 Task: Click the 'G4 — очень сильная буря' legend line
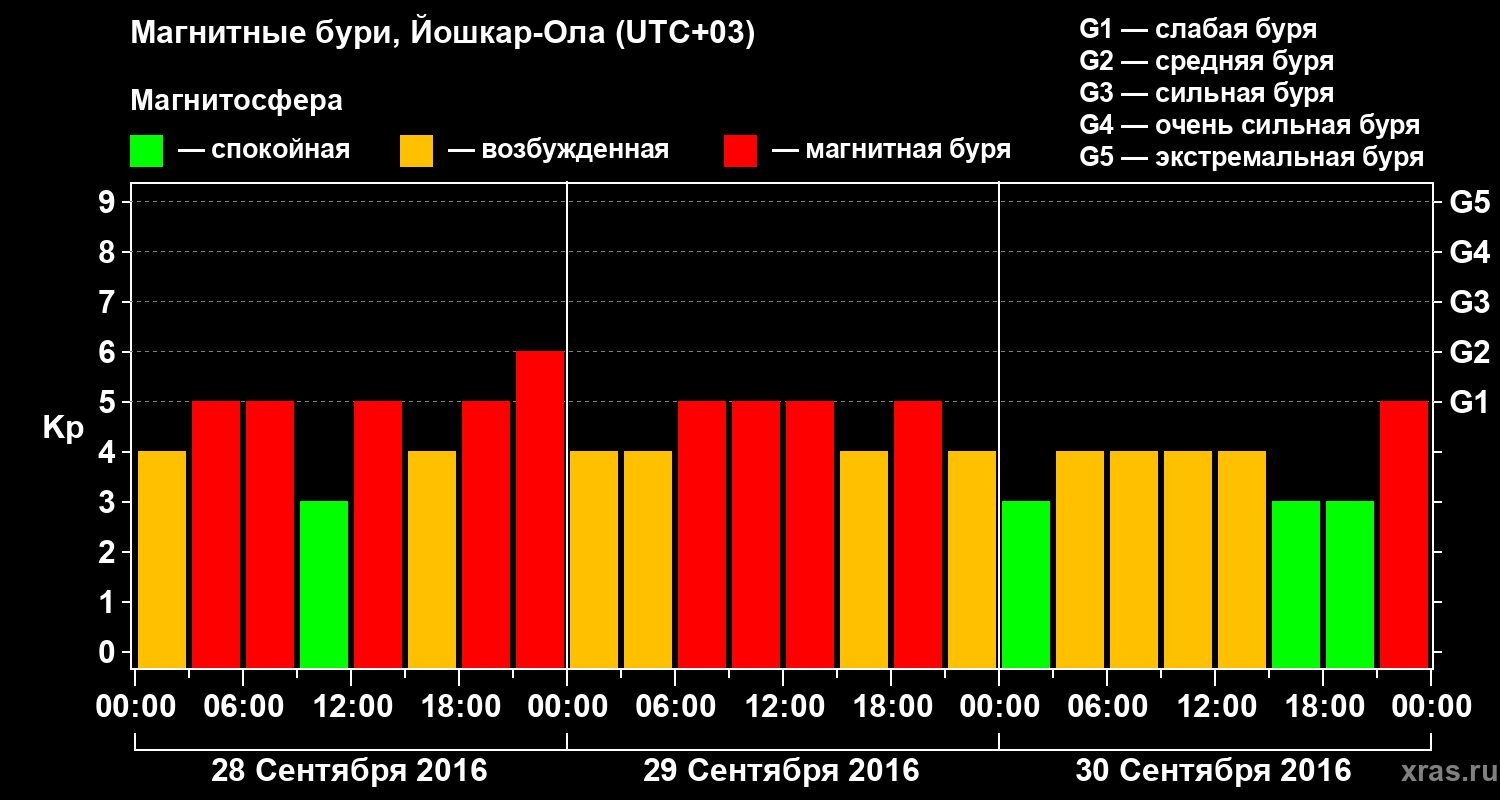(1249, 125)
